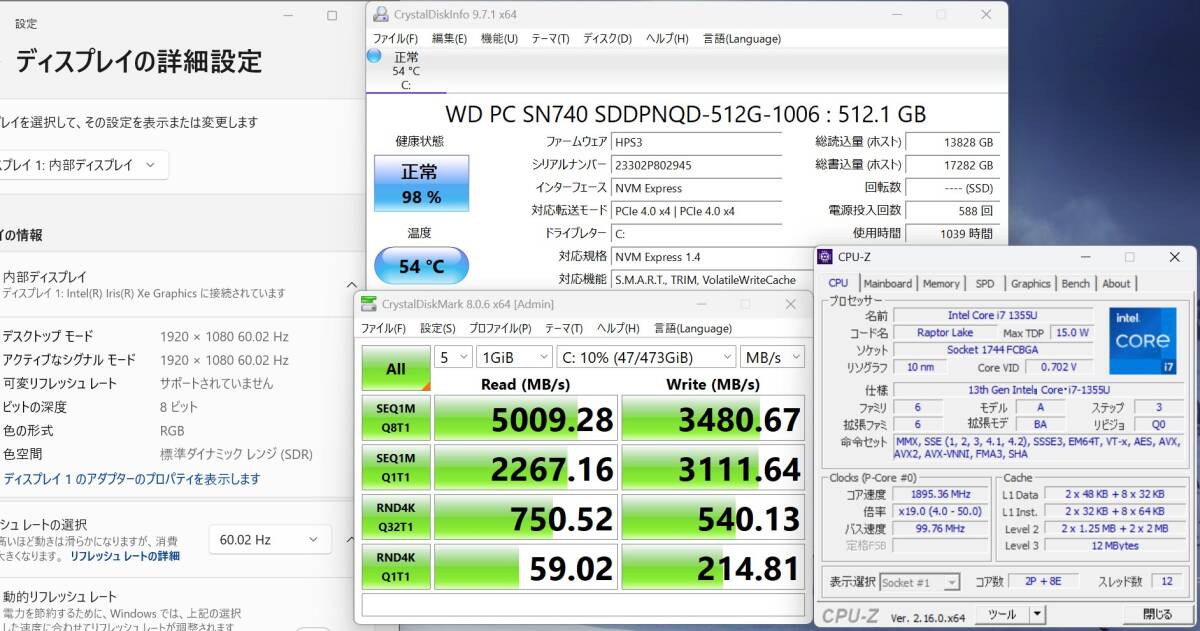Start the RND4K Q1T1 benchmark tile
The image size is (1200, 631).
click(x=394, y=567)
